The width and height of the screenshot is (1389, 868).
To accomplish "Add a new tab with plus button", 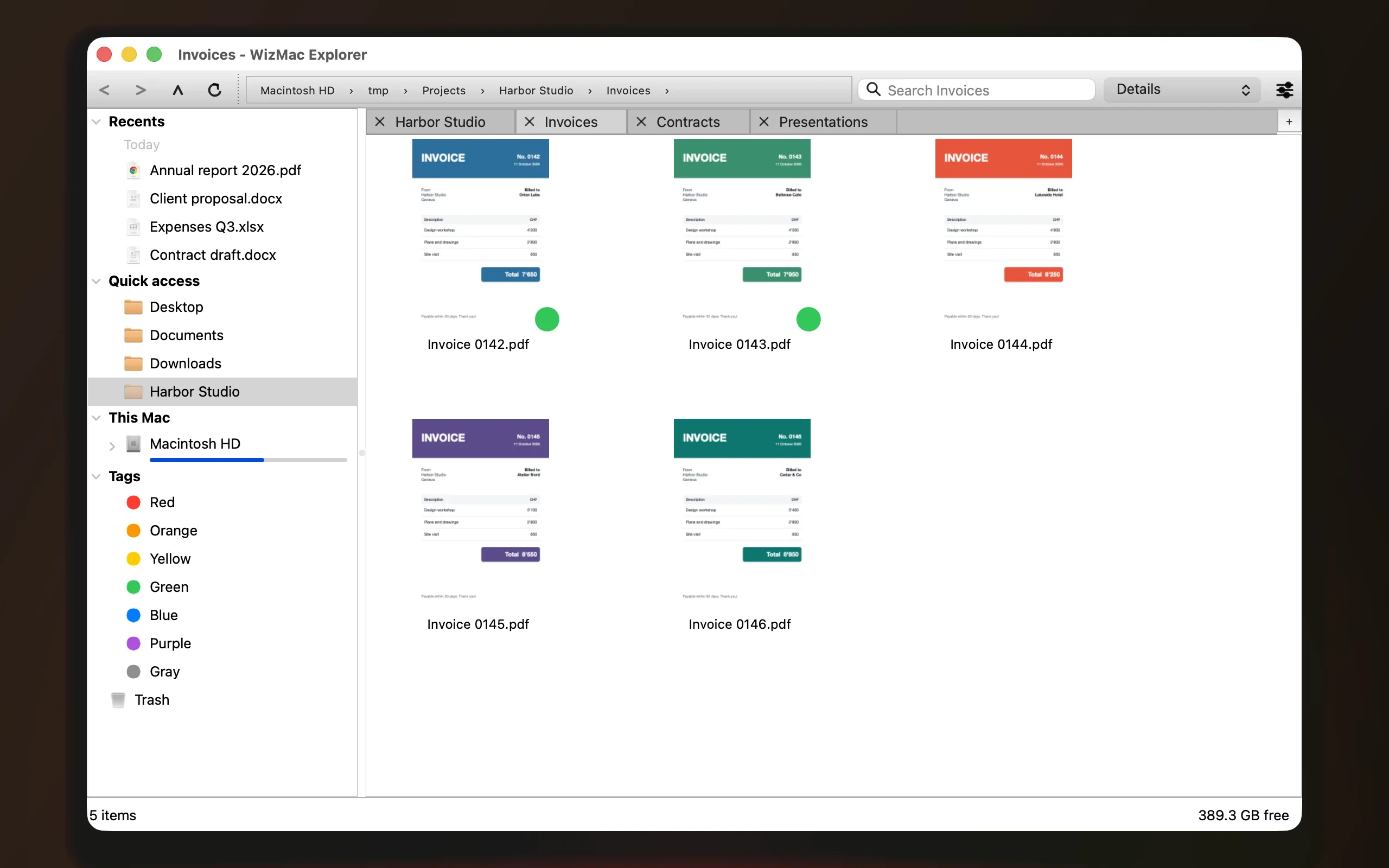I will (1289, 122).
